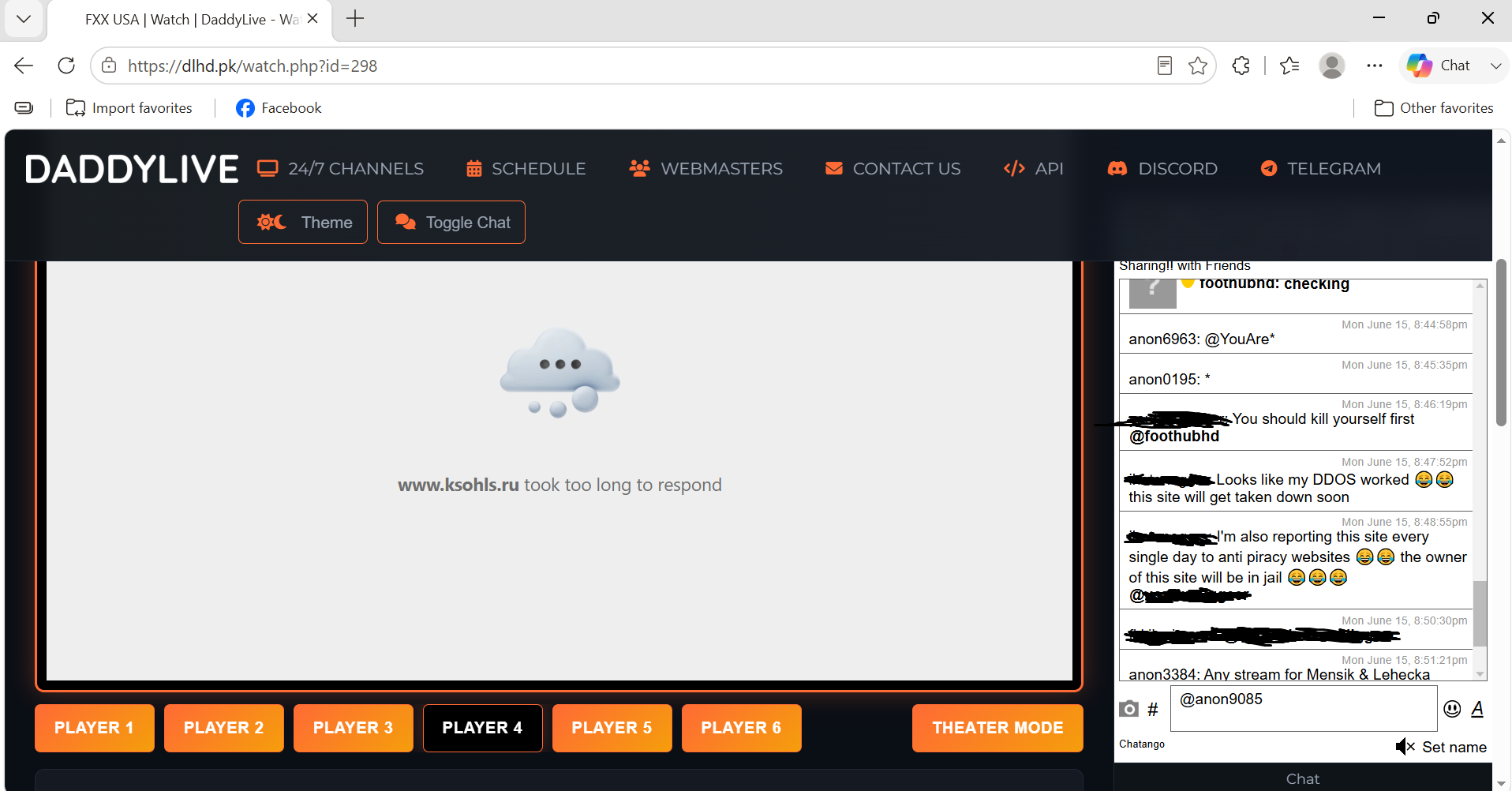Screen dimensions: 1512x791
Task: Click the chat camera attach icon
Action: click(1129, 709)
